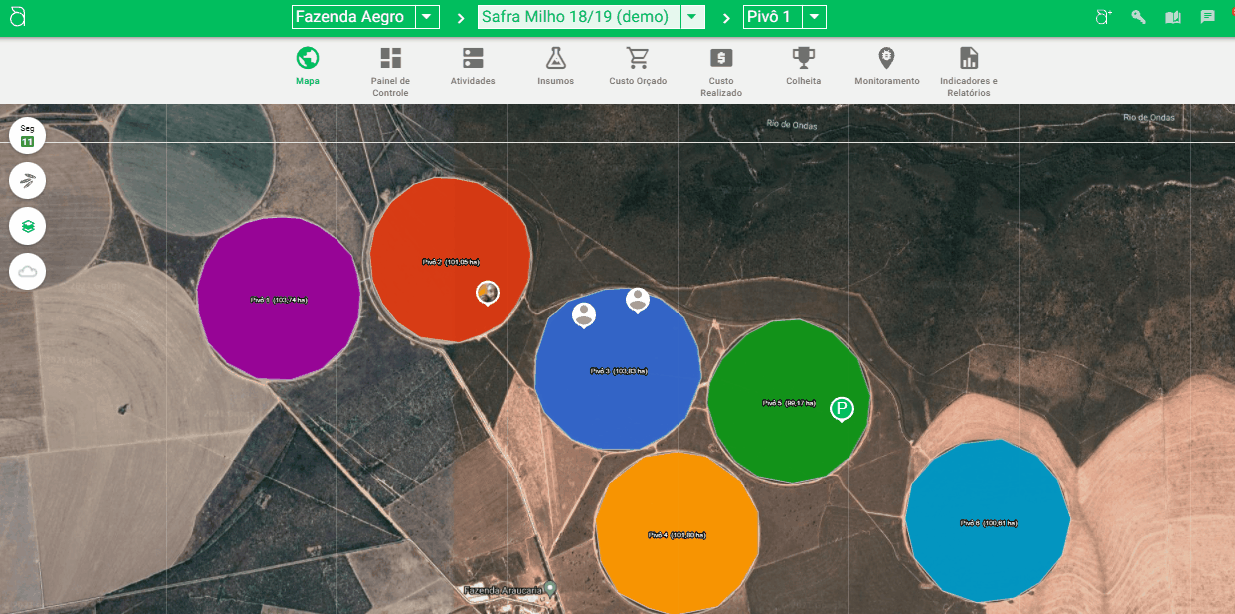Expand the Safra Milho 18/19 season dropdown
1235x614 pixels.
[691, 17]
